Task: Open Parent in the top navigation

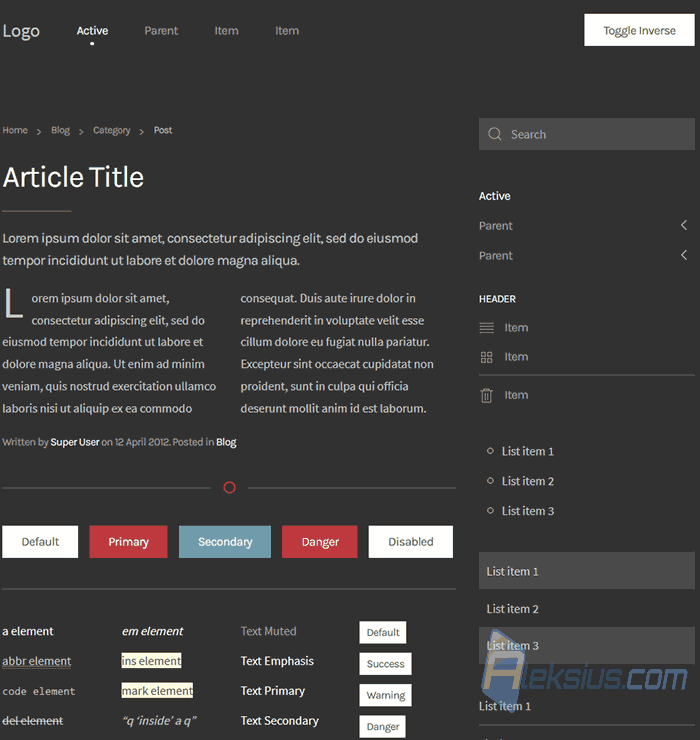Action: 161,31
